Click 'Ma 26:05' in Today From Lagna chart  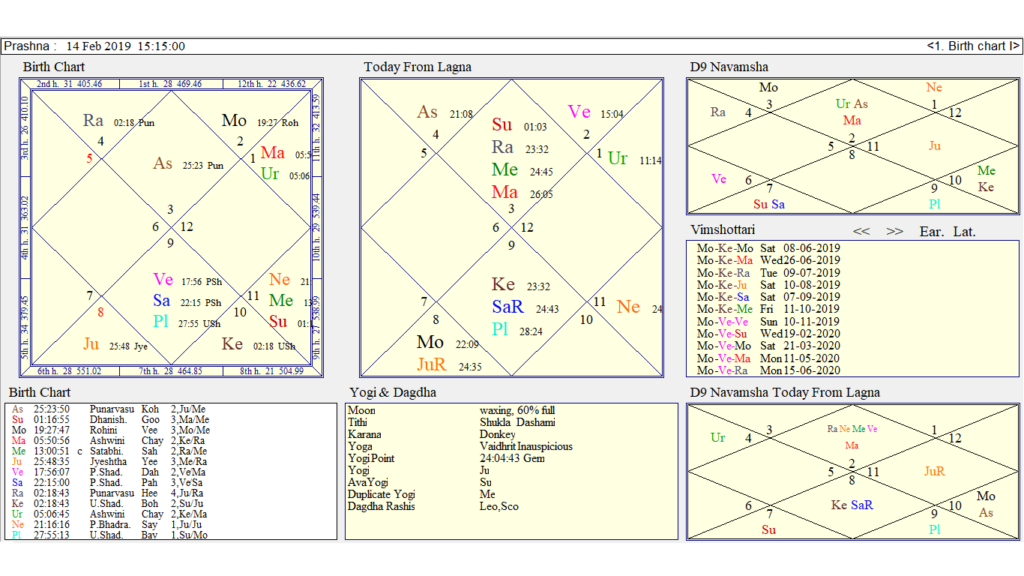[x=522, y=193]
